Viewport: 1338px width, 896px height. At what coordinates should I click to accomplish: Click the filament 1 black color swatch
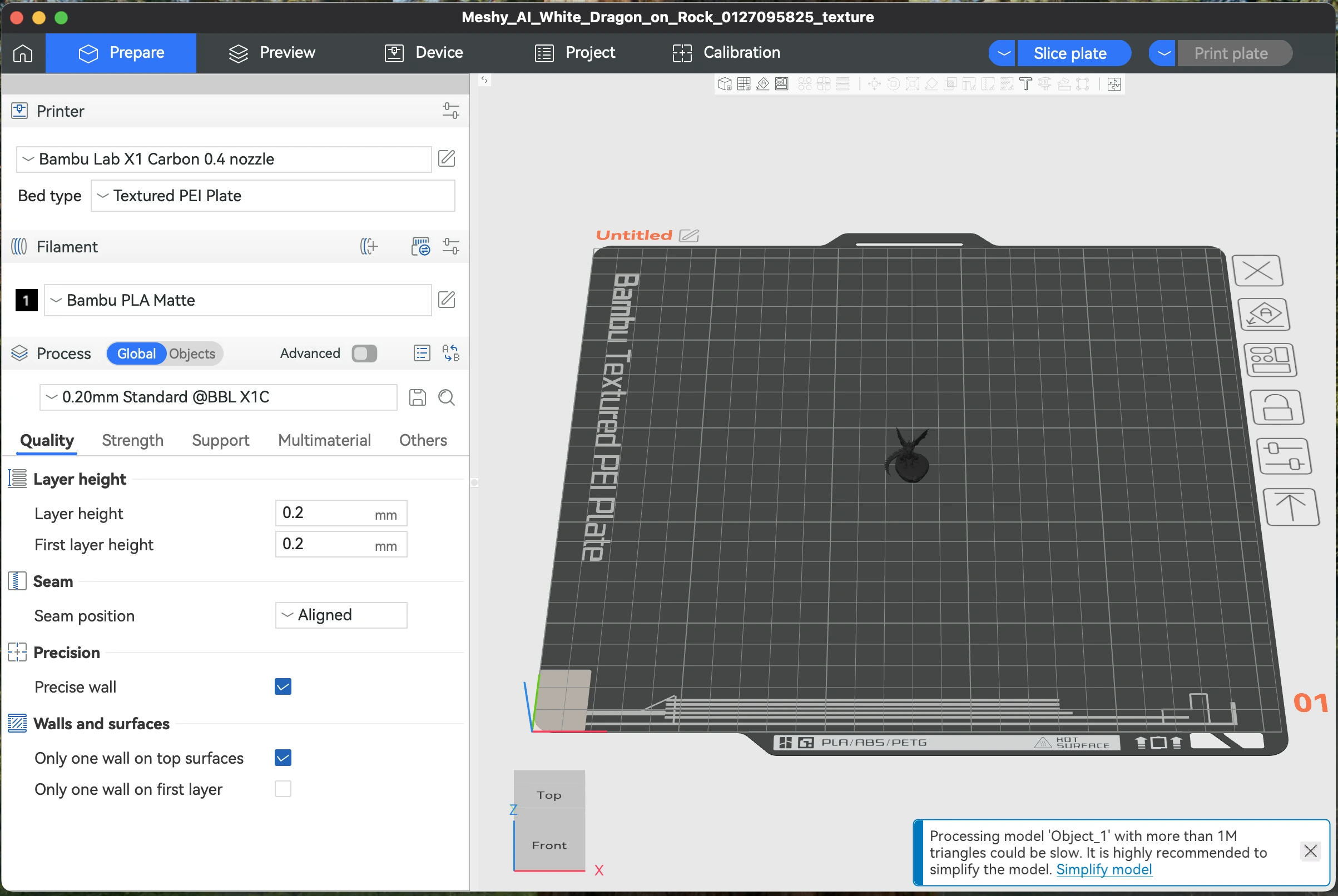26,300
